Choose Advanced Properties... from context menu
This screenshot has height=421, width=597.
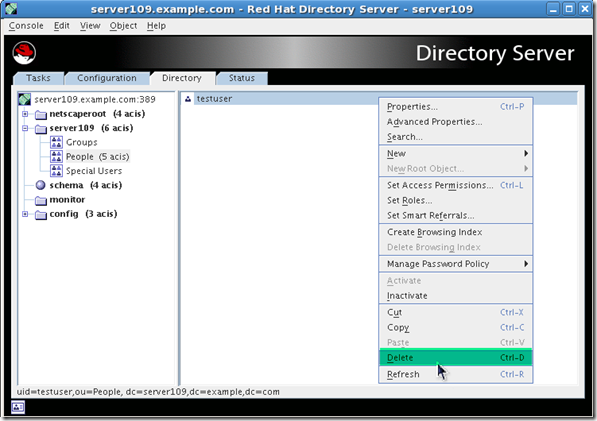(456, 122)
